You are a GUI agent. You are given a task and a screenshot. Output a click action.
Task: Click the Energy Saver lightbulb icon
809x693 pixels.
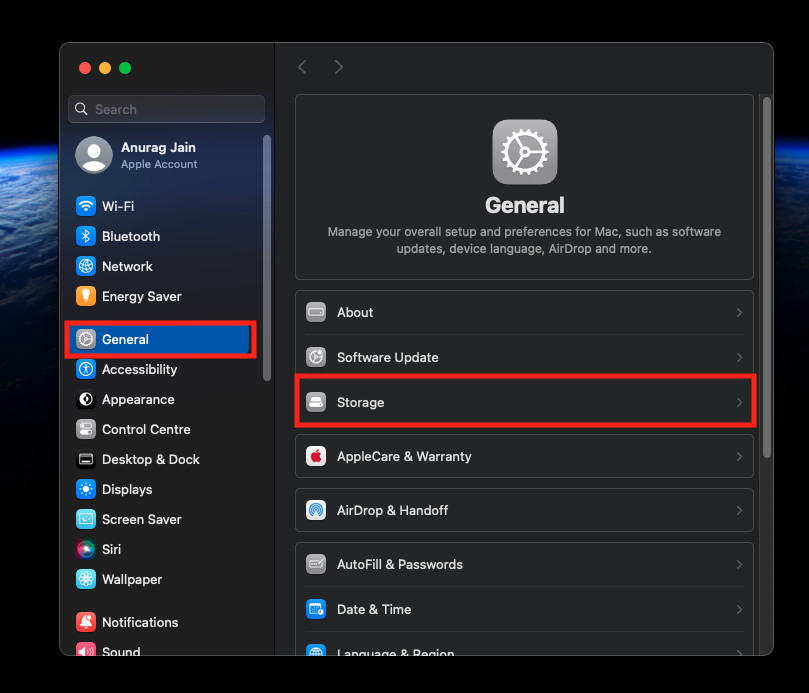86,296
